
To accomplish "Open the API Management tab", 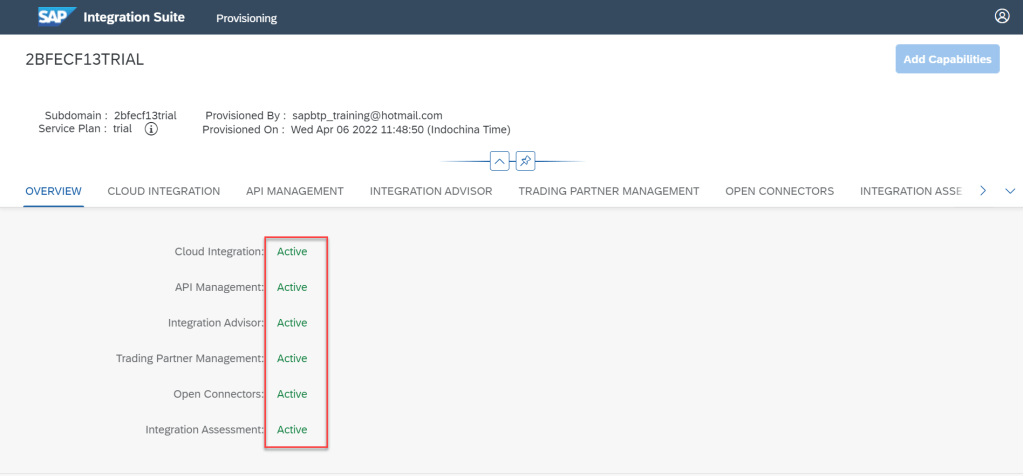I will [x=295, y=191].
